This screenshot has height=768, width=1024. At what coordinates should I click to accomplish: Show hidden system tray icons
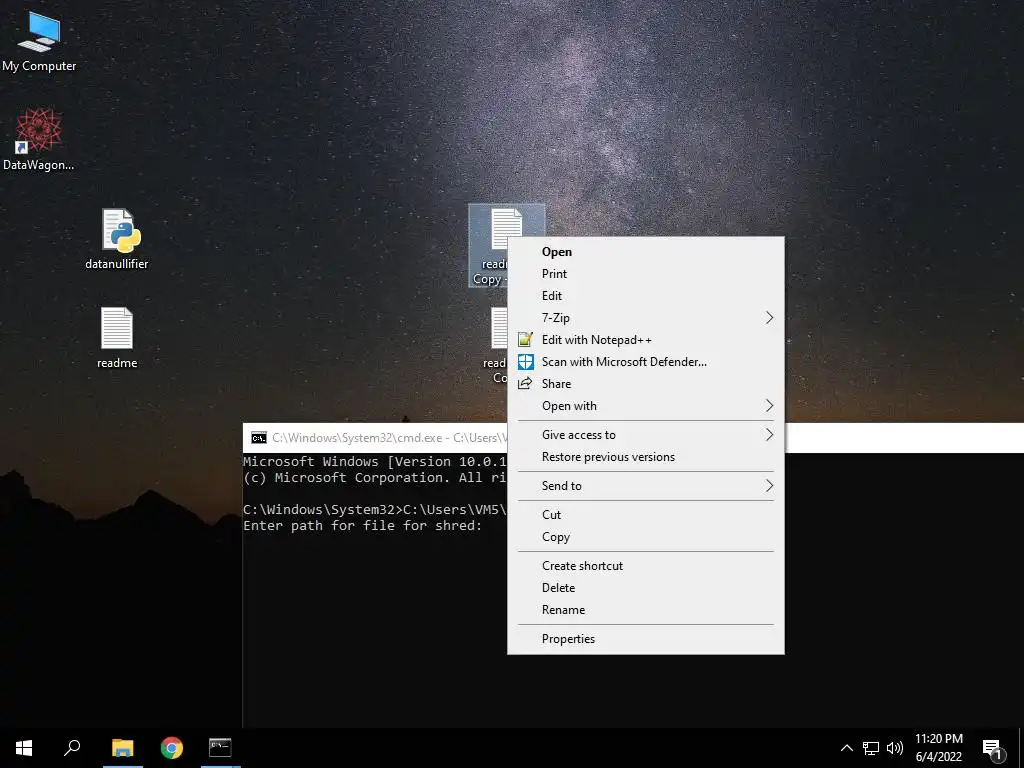[x=846, y=748]
